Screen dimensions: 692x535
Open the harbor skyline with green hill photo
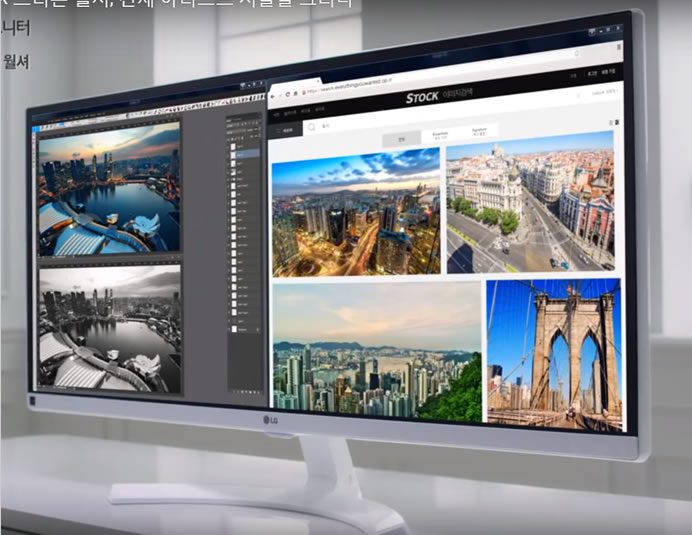(x=377, y=352)
